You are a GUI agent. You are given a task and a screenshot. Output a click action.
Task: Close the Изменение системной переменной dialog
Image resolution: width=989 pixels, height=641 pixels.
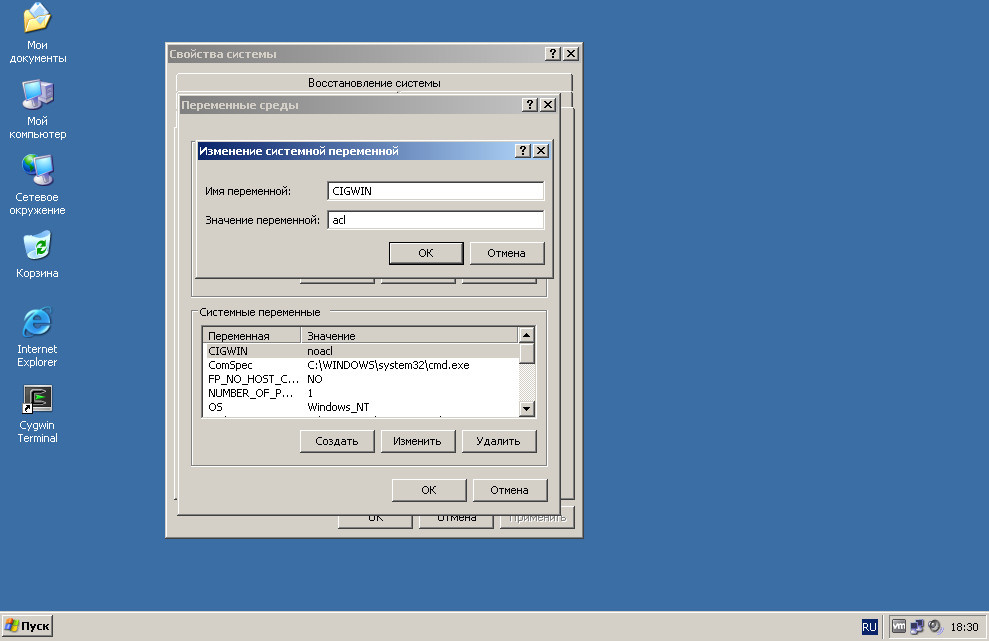[x=541, y=151]
